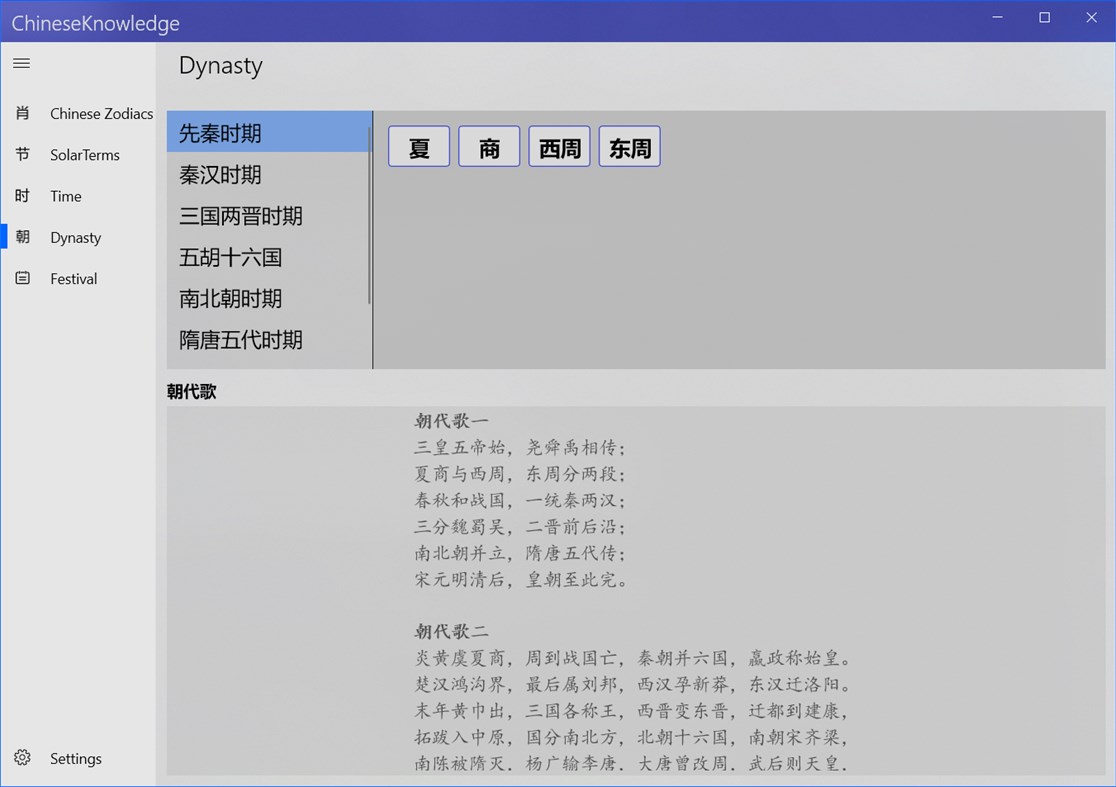The height and width of the screenshot is (787, 1116).
Task: Select the 时 Time icon in sidebar
Action: tap(22, 196)
